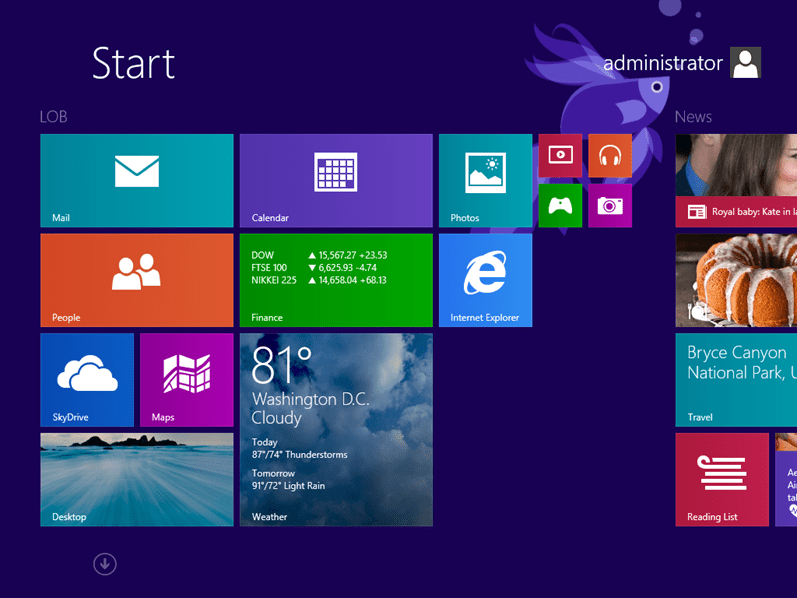The image size is (797, 598).
Task: Open the Calendar app tile
Action: [x=335, y=180]
